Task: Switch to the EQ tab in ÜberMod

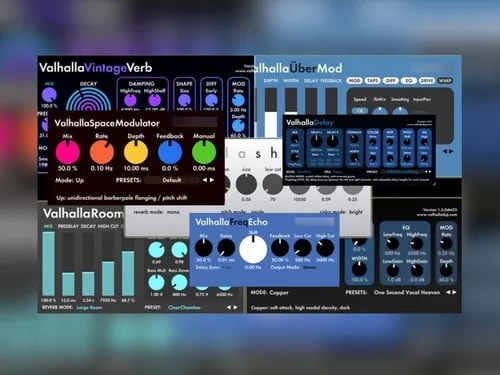Action: 408,81
